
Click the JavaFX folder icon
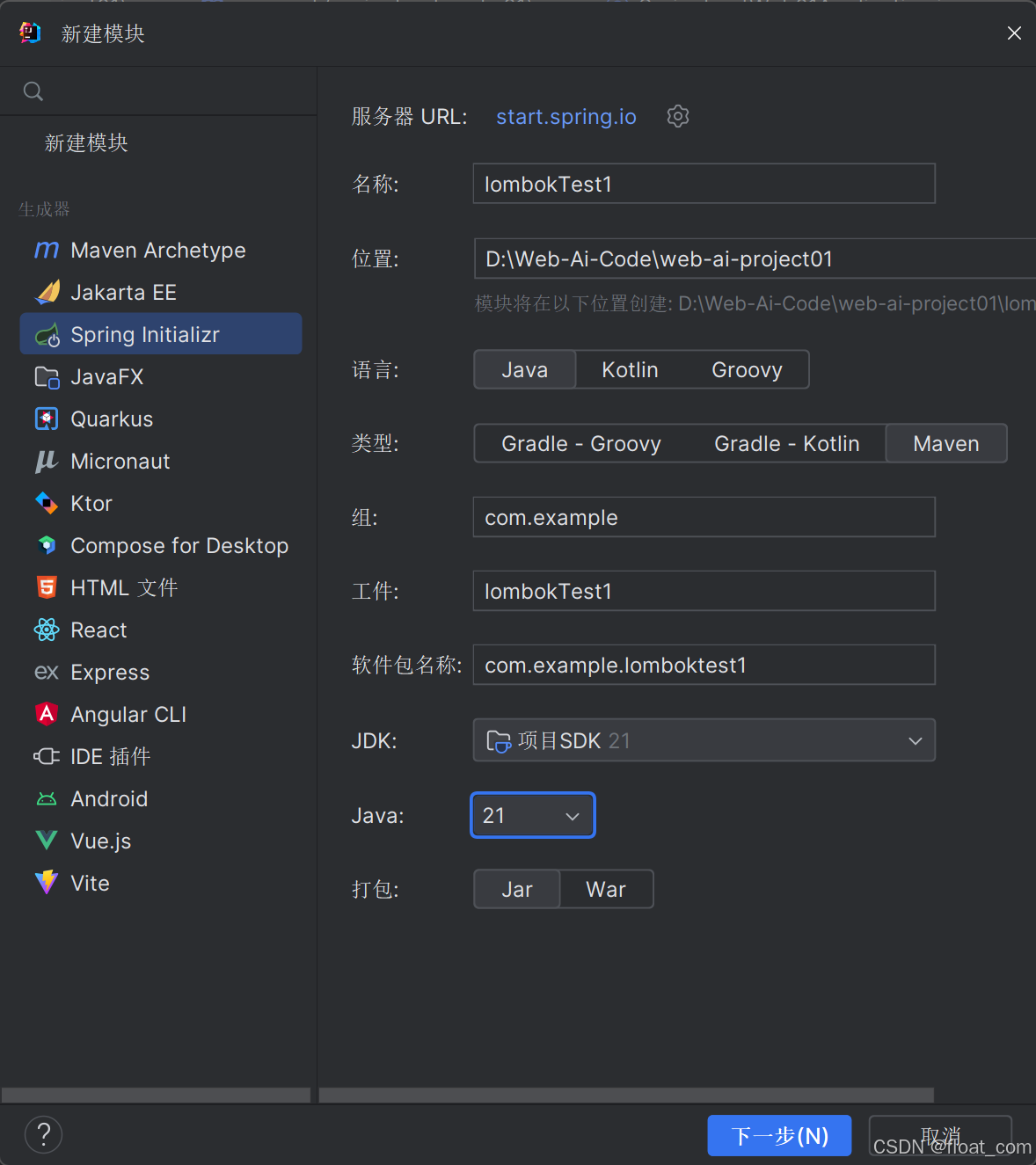[x=47, y=377]
